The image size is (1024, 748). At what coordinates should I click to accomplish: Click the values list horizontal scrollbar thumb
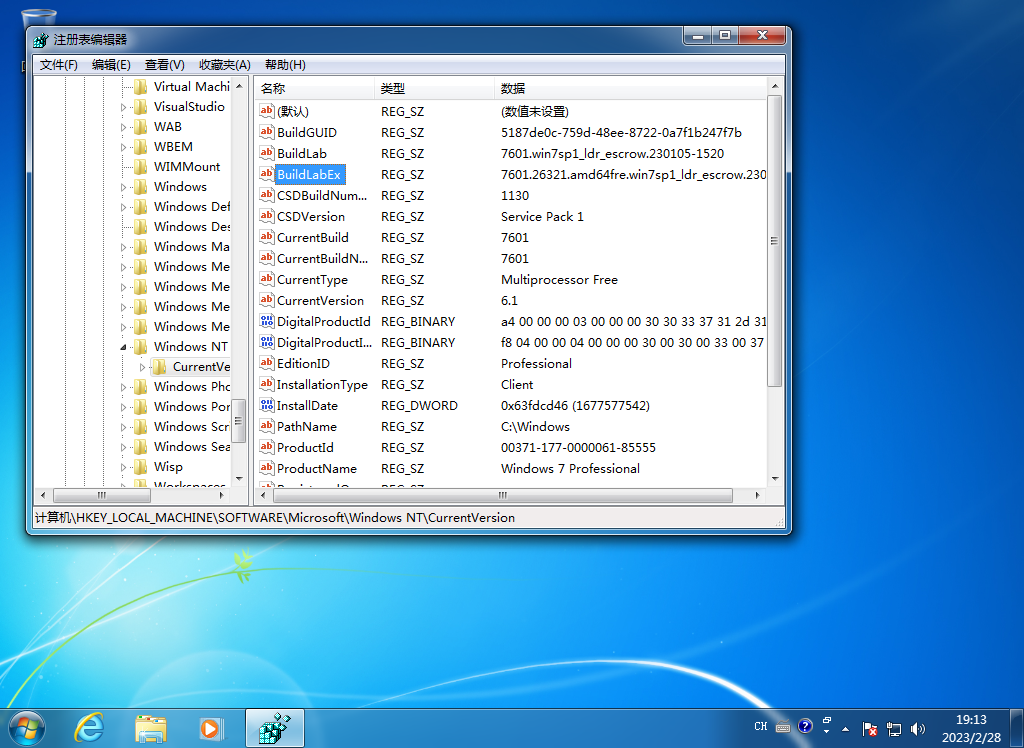tap(502, 495)
